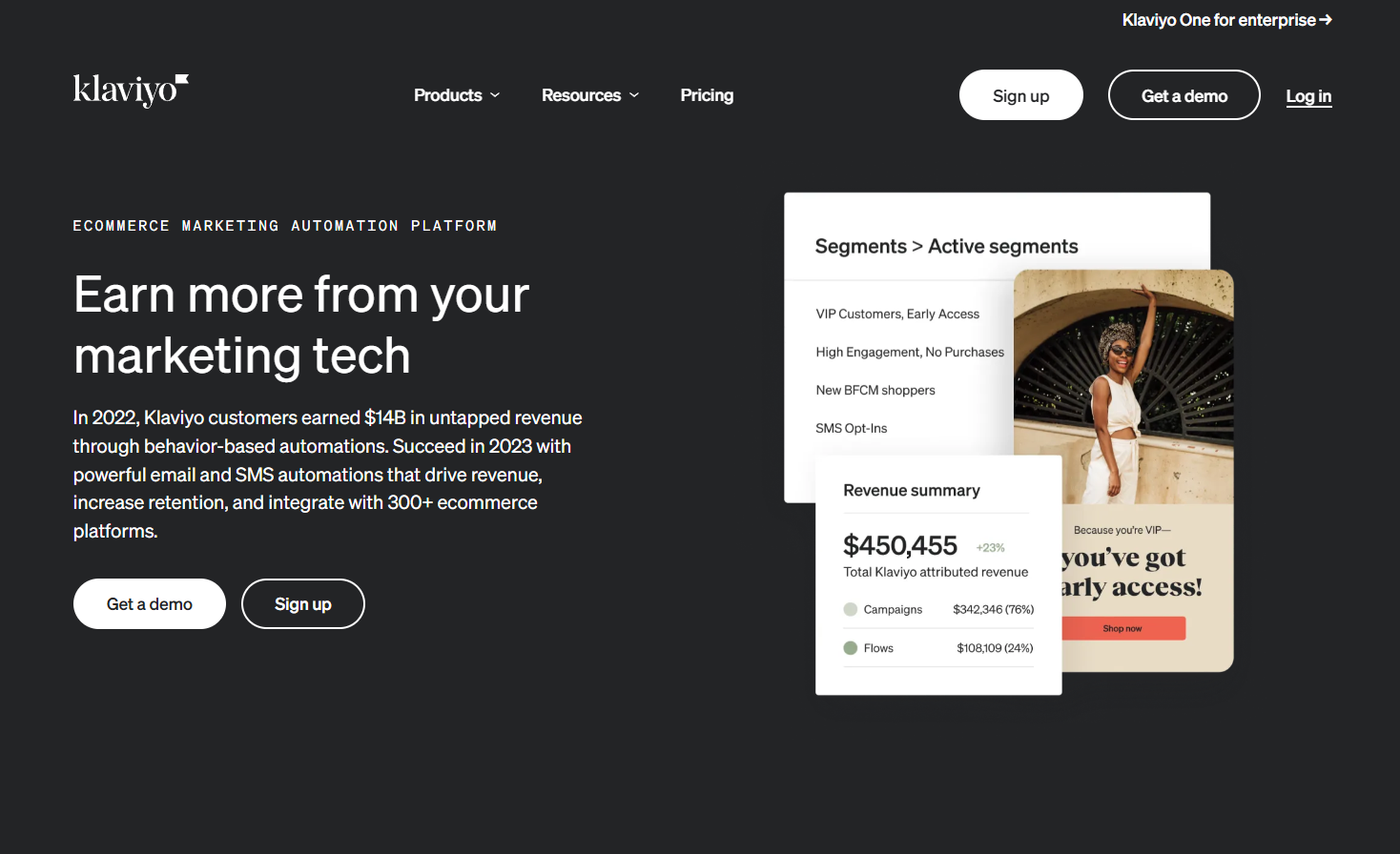Click the hero Sign up outlined button
Image resolution: width=1400 pixels, height=854 pixels.
point(303,604)
